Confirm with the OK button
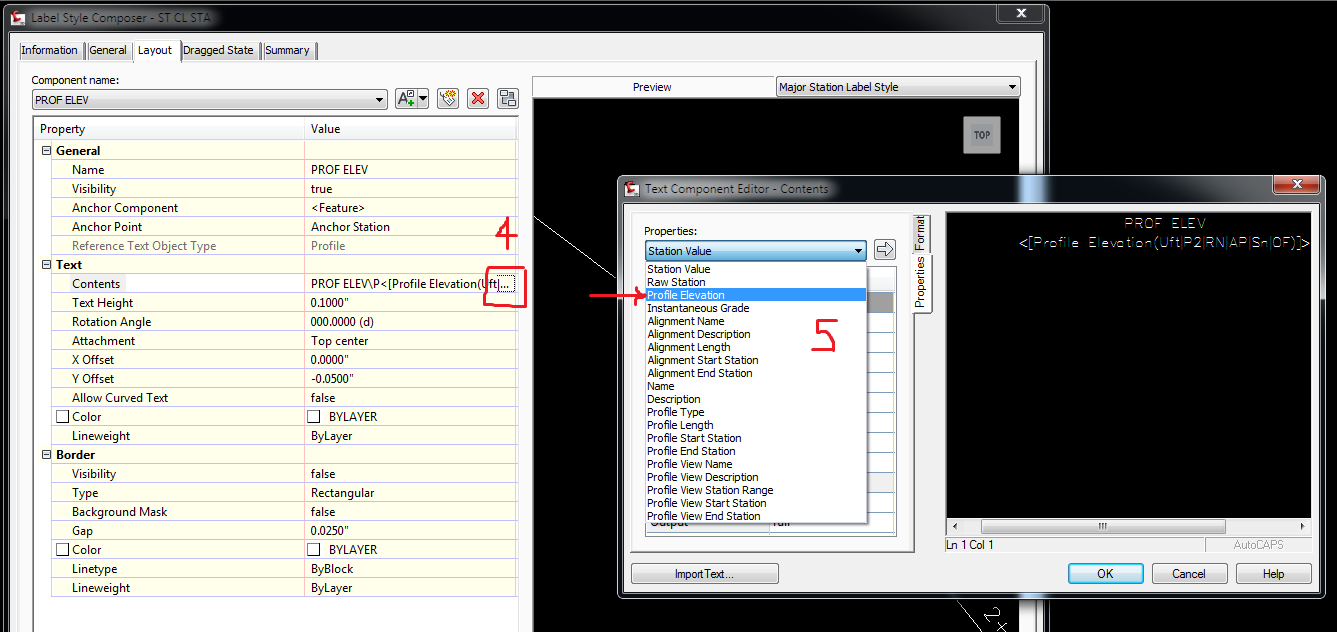Image resolution: width=1337 pixels, height=632 pixels. coord(1105,574)
